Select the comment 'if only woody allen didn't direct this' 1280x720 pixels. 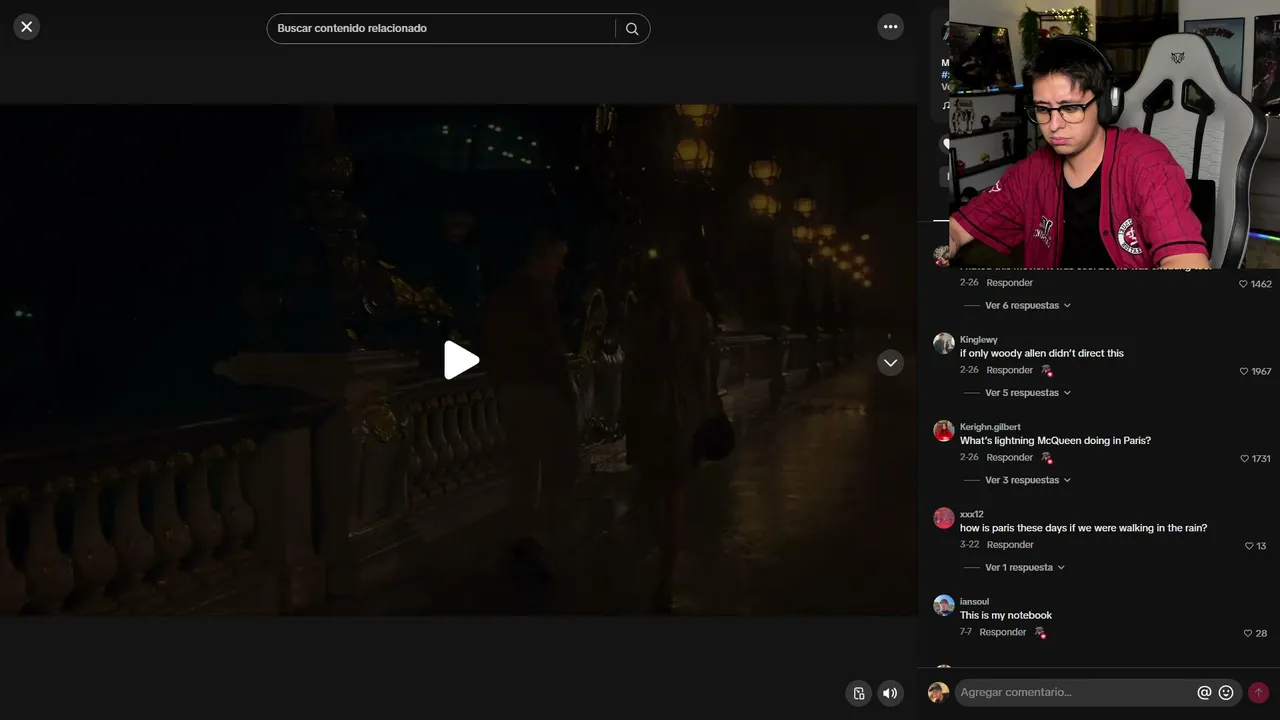click(x=1042, y=353)
